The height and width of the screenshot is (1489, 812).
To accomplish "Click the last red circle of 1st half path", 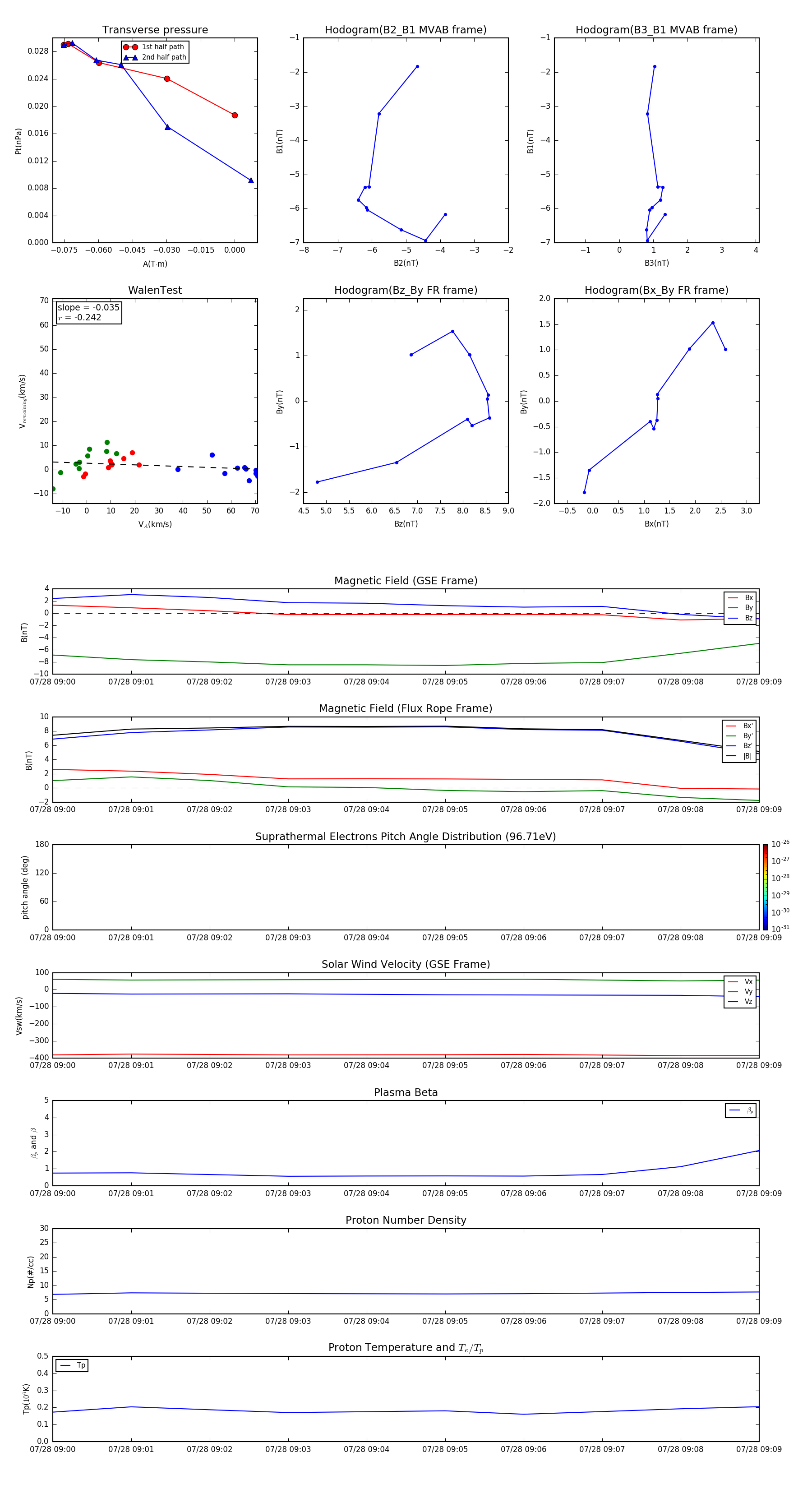I will point(235,115).
